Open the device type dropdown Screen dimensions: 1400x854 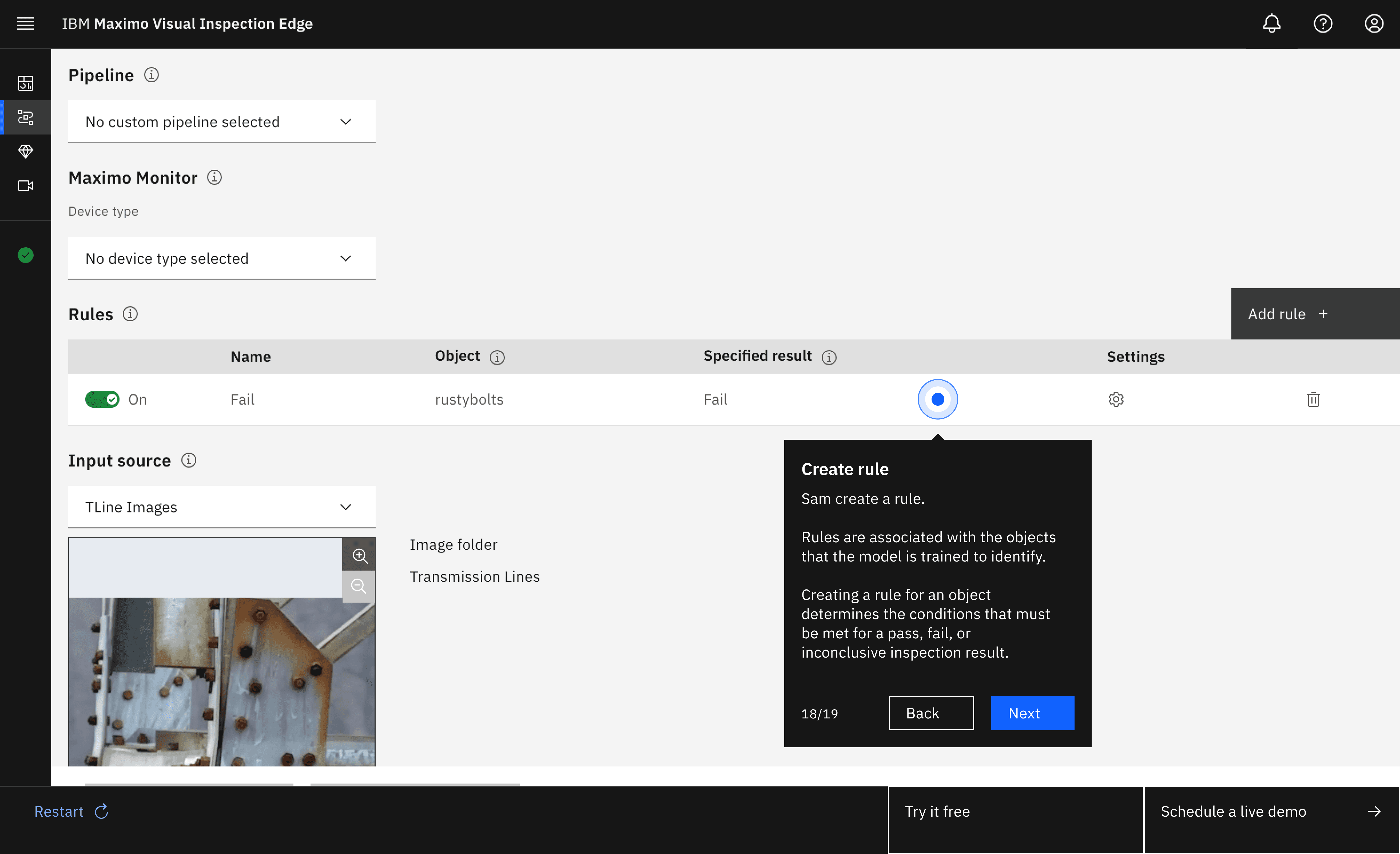222,258
